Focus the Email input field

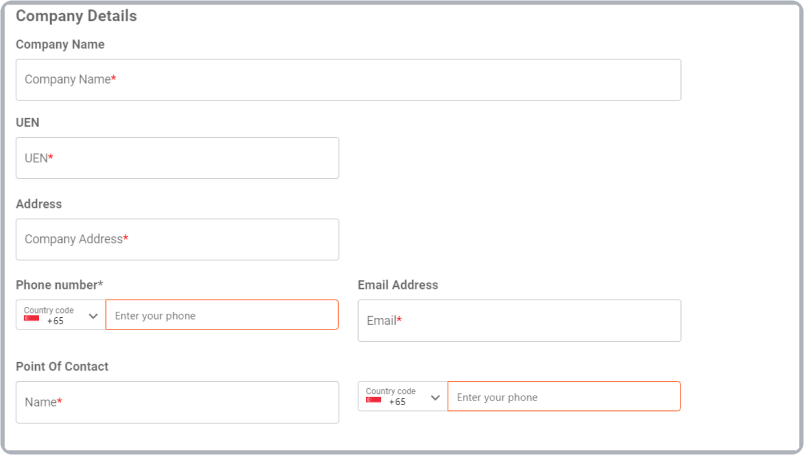[x=519, y=321]
